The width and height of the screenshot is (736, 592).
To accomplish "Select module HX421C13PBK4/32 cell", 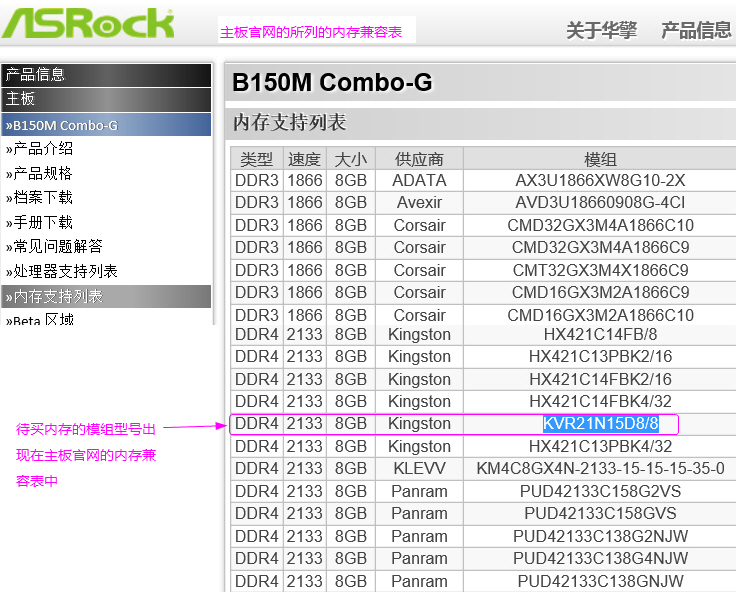I will coord(600,446).
